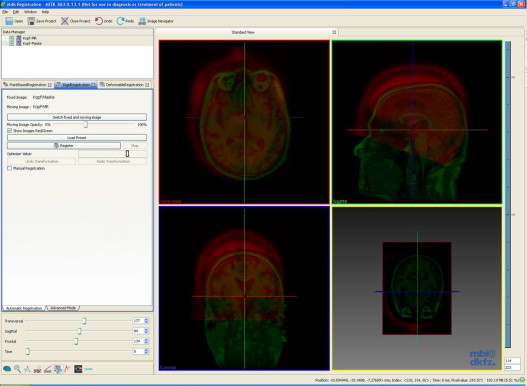Click the Time spinbox stepper arrows
The height and width of the screenshot is (386, 527).
tap(146, 351)
